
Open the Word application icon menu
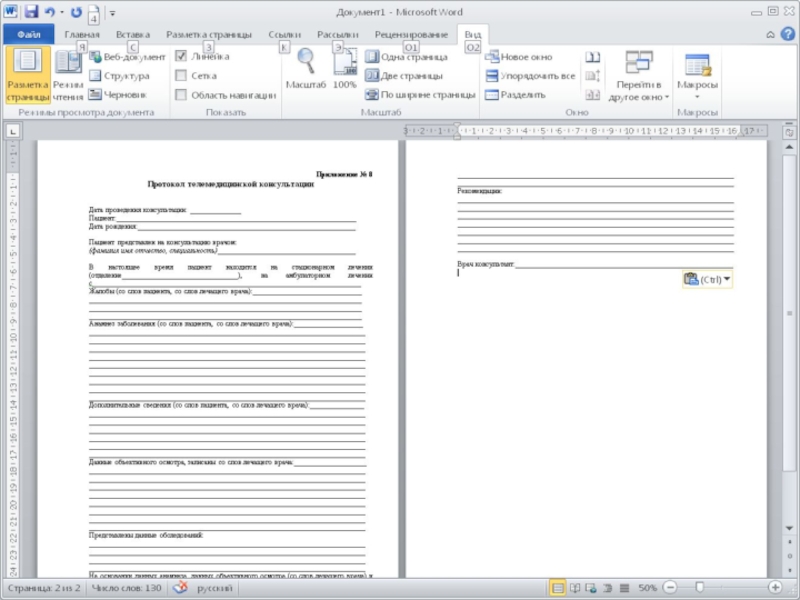click(10, 11)
